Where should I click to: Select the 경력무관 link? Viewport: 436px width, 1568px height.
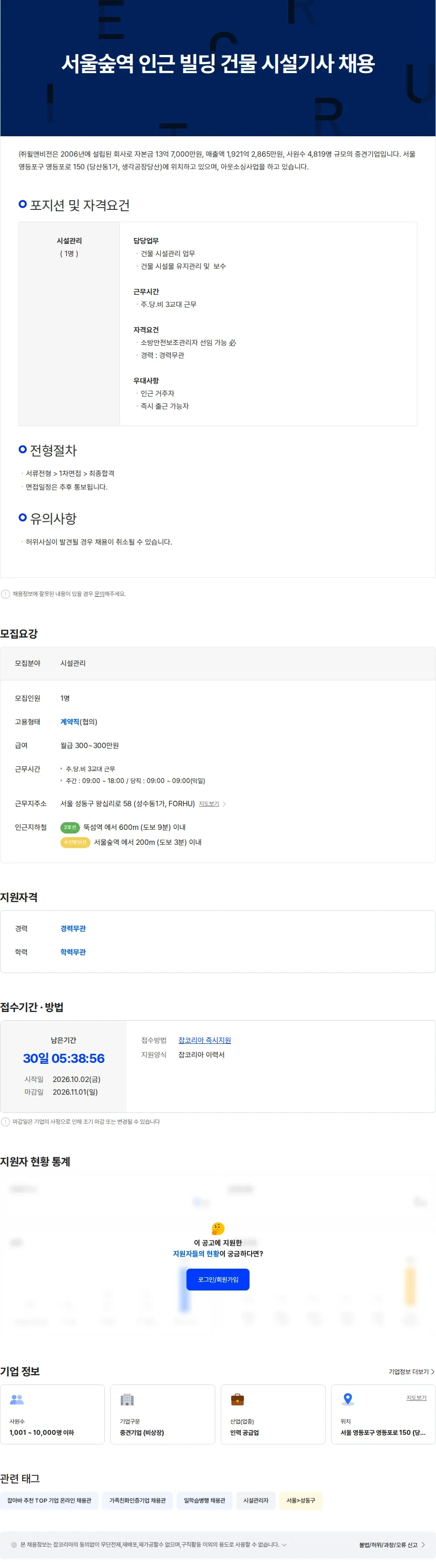[73, 928]
